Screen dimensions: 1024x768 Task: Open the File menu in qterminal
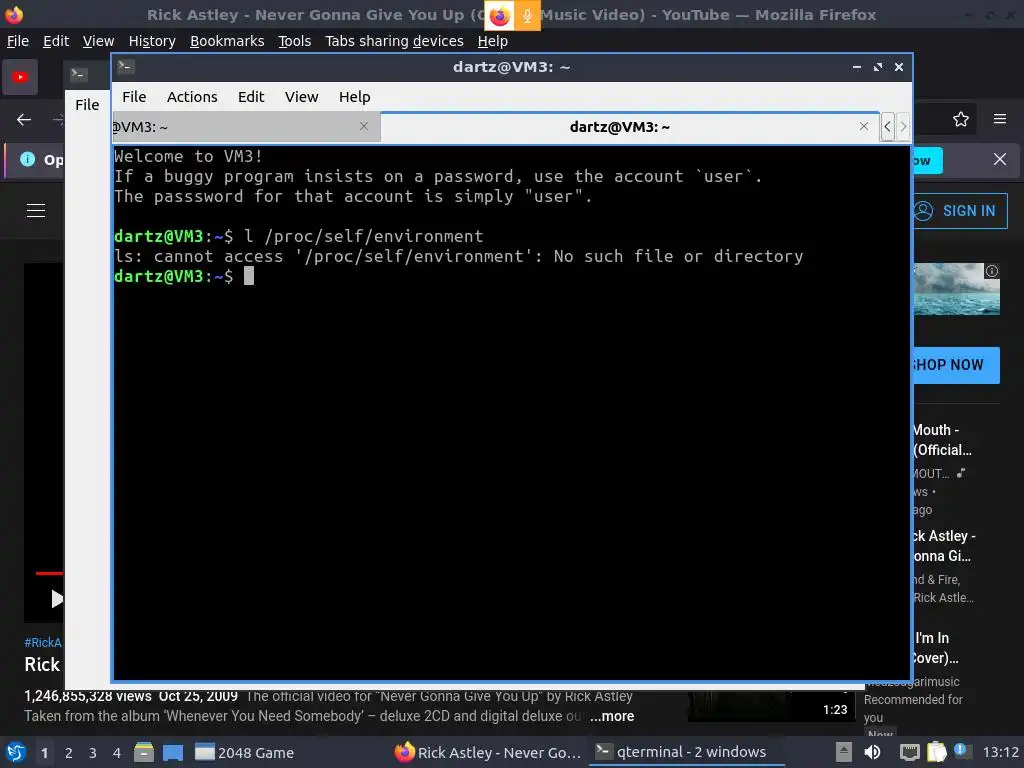(134, 97)
